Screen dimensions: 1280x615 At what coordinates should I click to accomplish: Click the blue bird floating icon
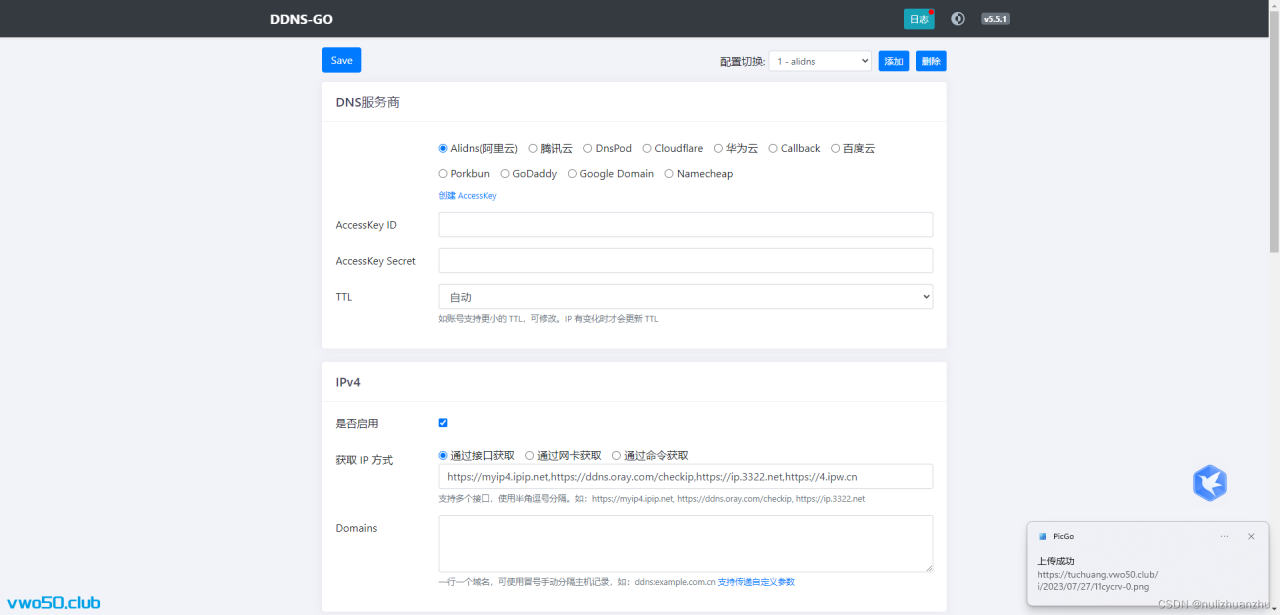(x=1210, y=483)
